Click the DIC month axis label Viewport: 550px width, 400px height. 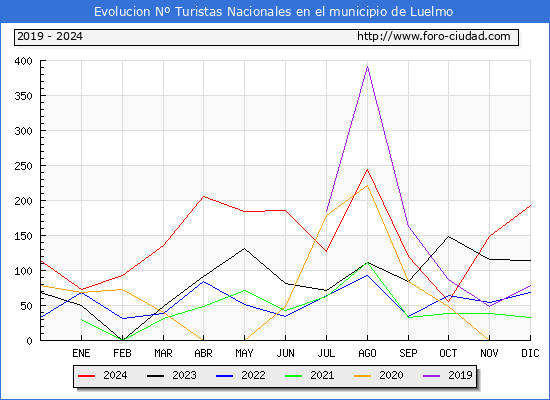pos(530,353)
